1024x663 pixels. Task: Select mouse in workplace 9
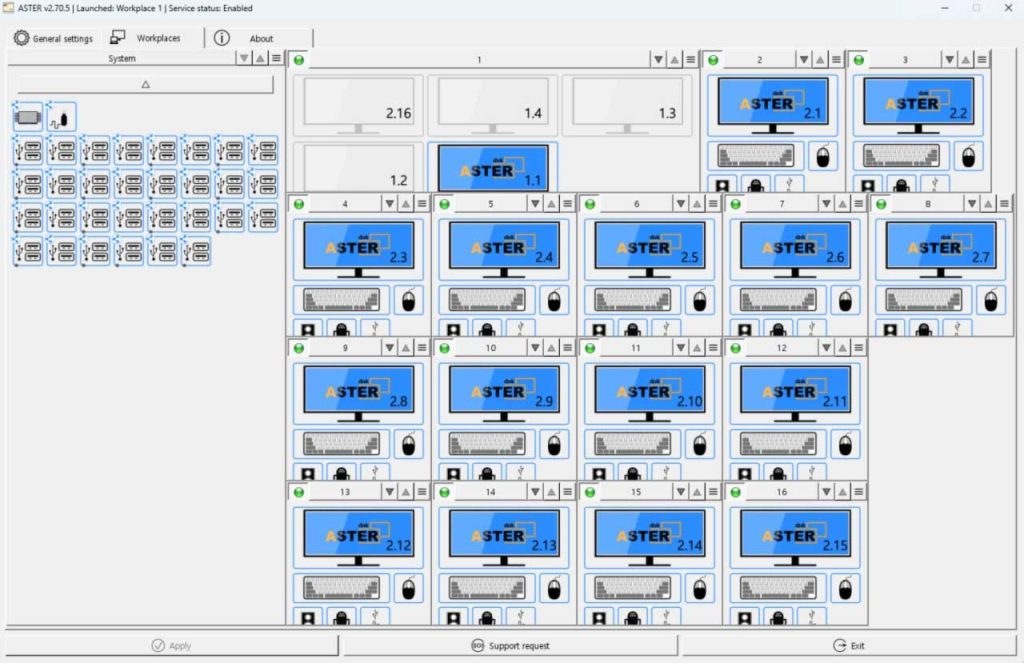pyautogui.click(x=409, y=445)
